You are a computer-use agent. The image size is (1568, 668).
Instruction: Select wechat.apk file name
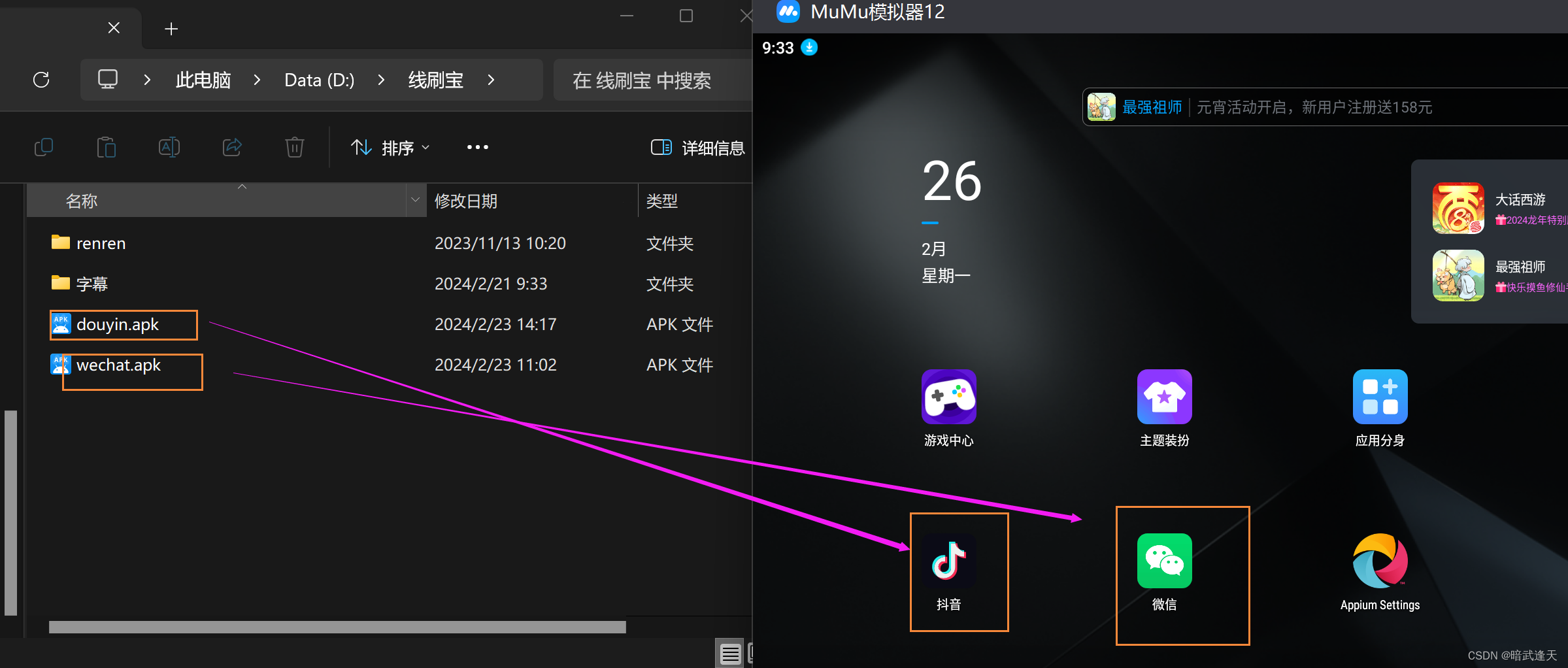click(x=118, y=365)
